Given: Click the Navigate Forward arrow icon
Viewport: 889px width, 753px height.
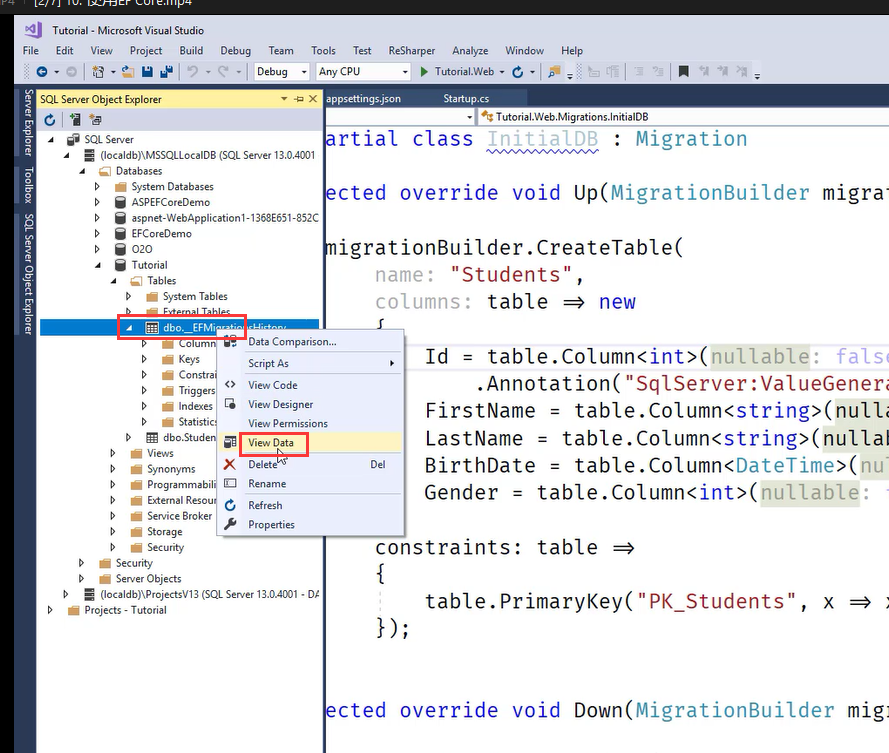Looking at the screenshot, I should 71,71.
